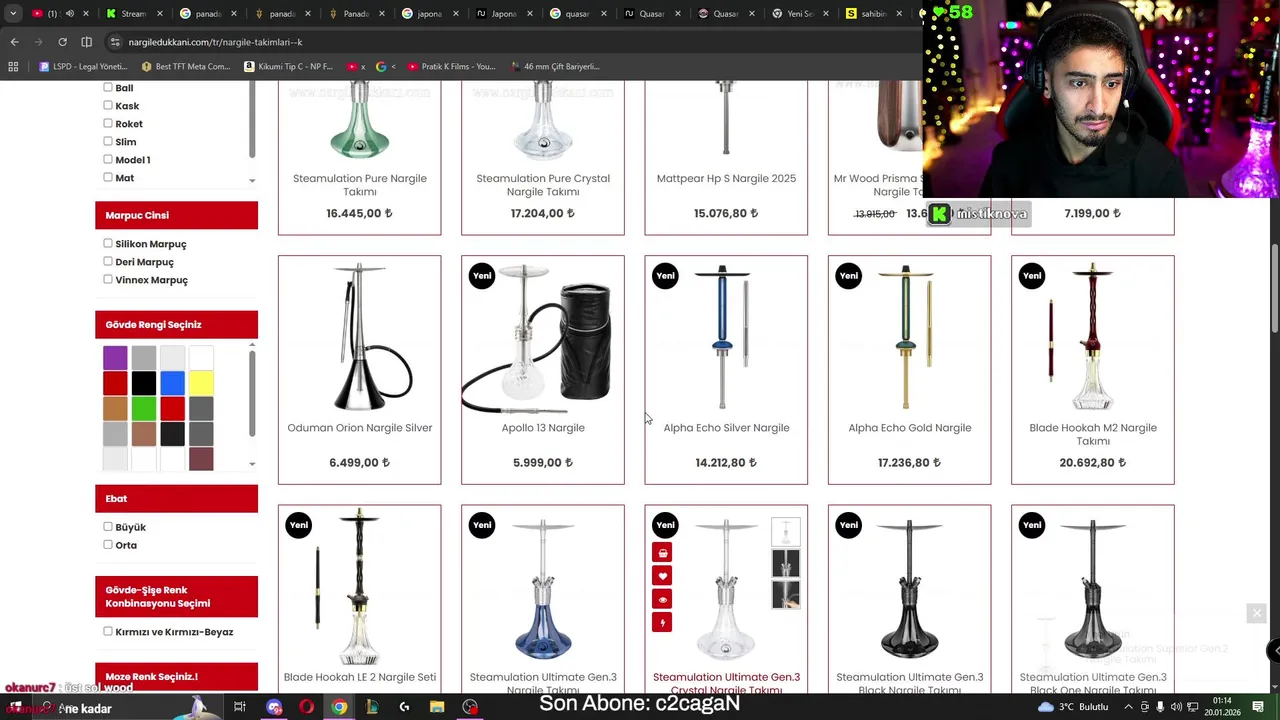Image resolution: width=1280 pixels, height=720 pixels.
Task: Mute the YouTube tab via its speaker icon
Action: coord(69,14)
